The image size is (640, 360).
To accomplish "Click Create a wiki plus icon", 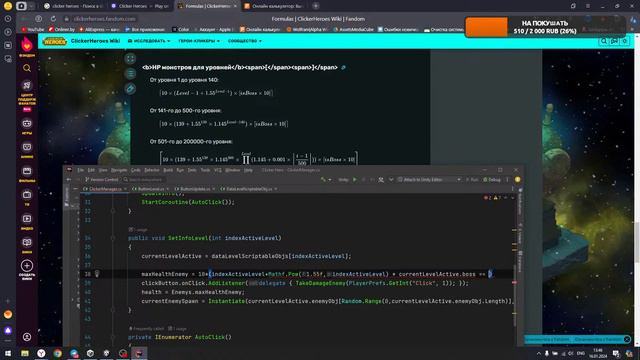I will pyautogui.click(x=27, y=266).
